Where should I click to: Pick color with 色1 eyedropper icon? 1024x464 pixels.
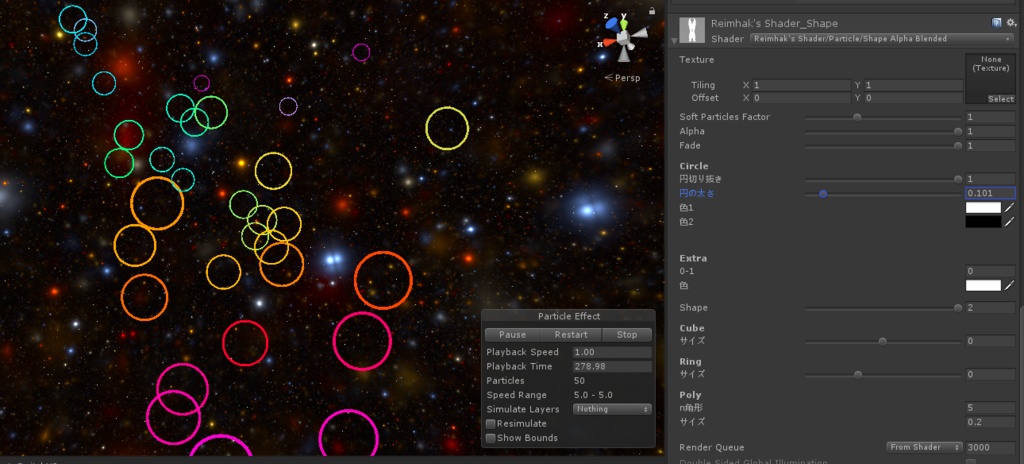pyautogui.click(x=1010, y=208)
